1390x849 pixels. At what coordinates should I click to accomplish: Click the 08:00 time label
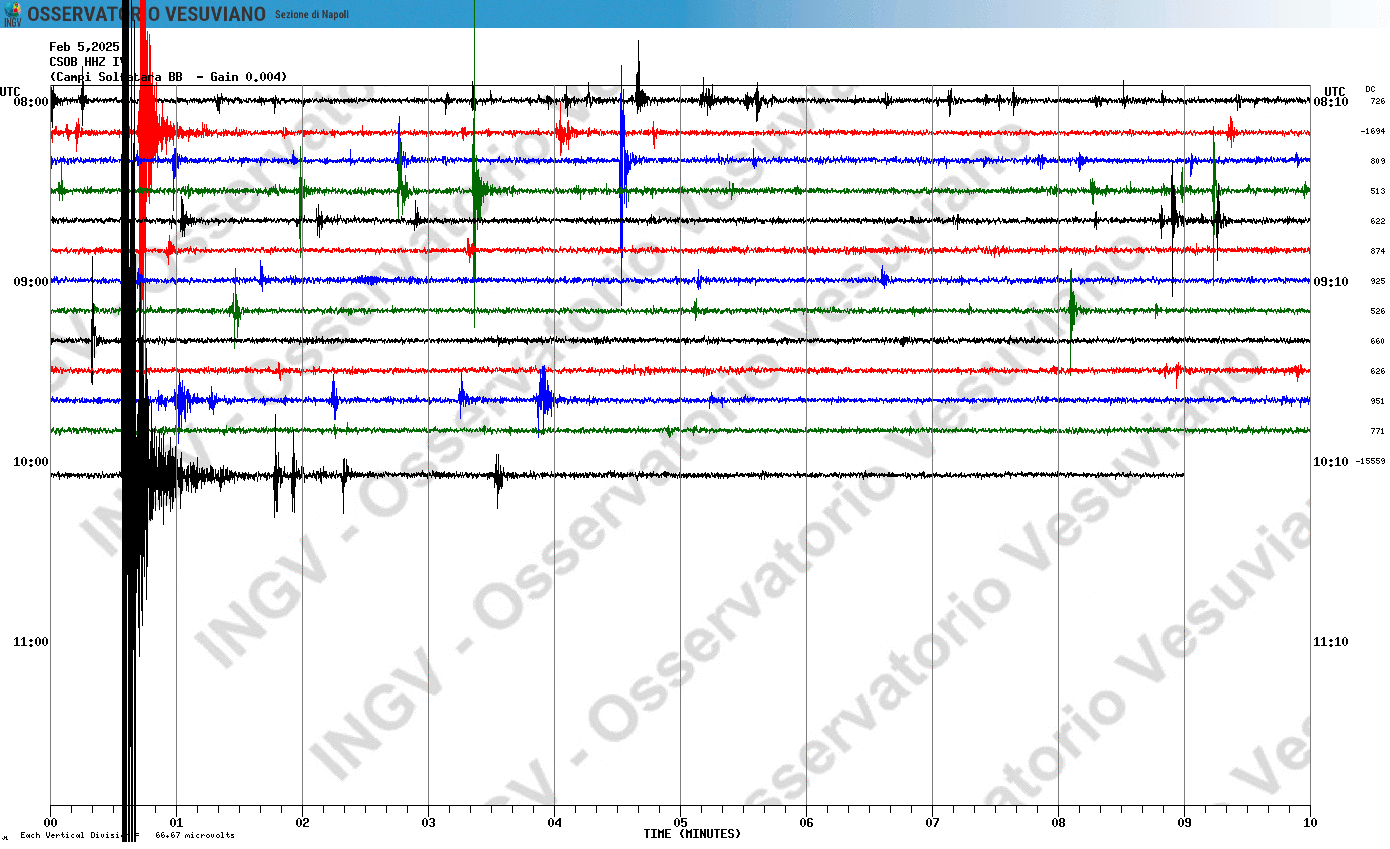tap(32, 102)
